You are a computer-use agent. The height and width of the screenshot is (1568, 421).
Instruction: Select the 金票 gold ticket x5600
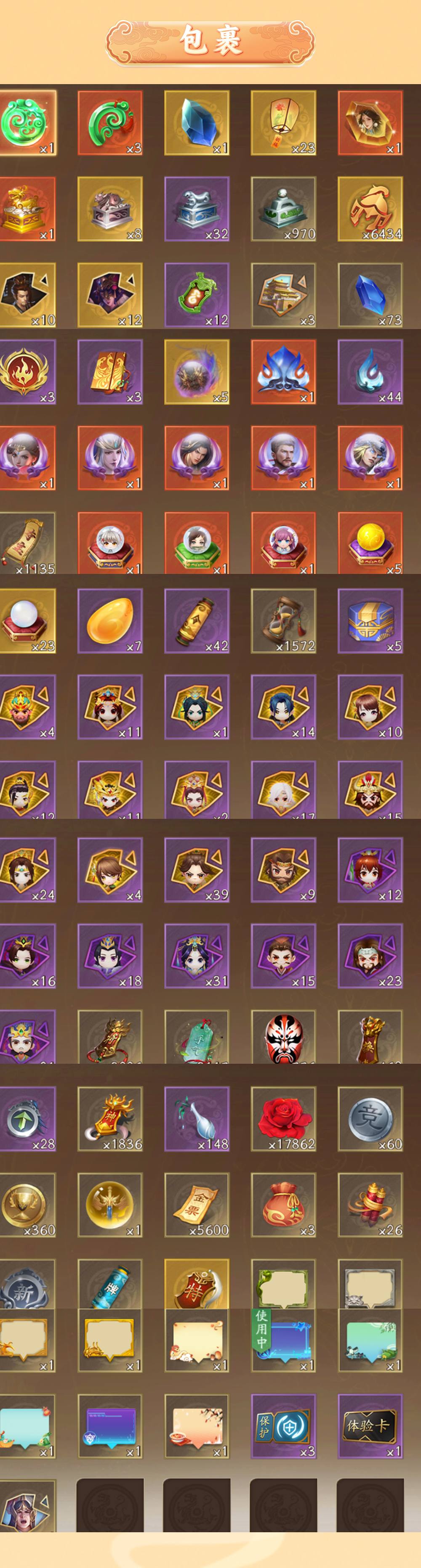tap(197, 1205)
